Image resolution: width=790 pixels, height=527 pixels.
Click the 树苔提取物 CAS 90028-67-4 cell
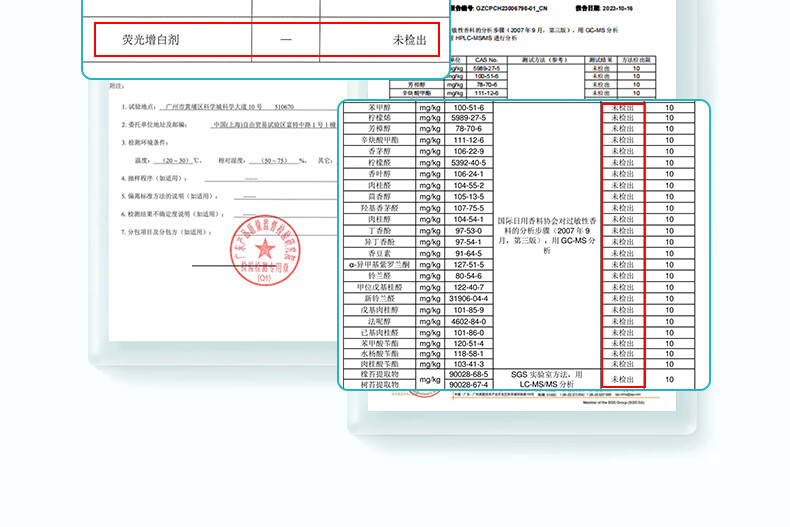point(468,384)
